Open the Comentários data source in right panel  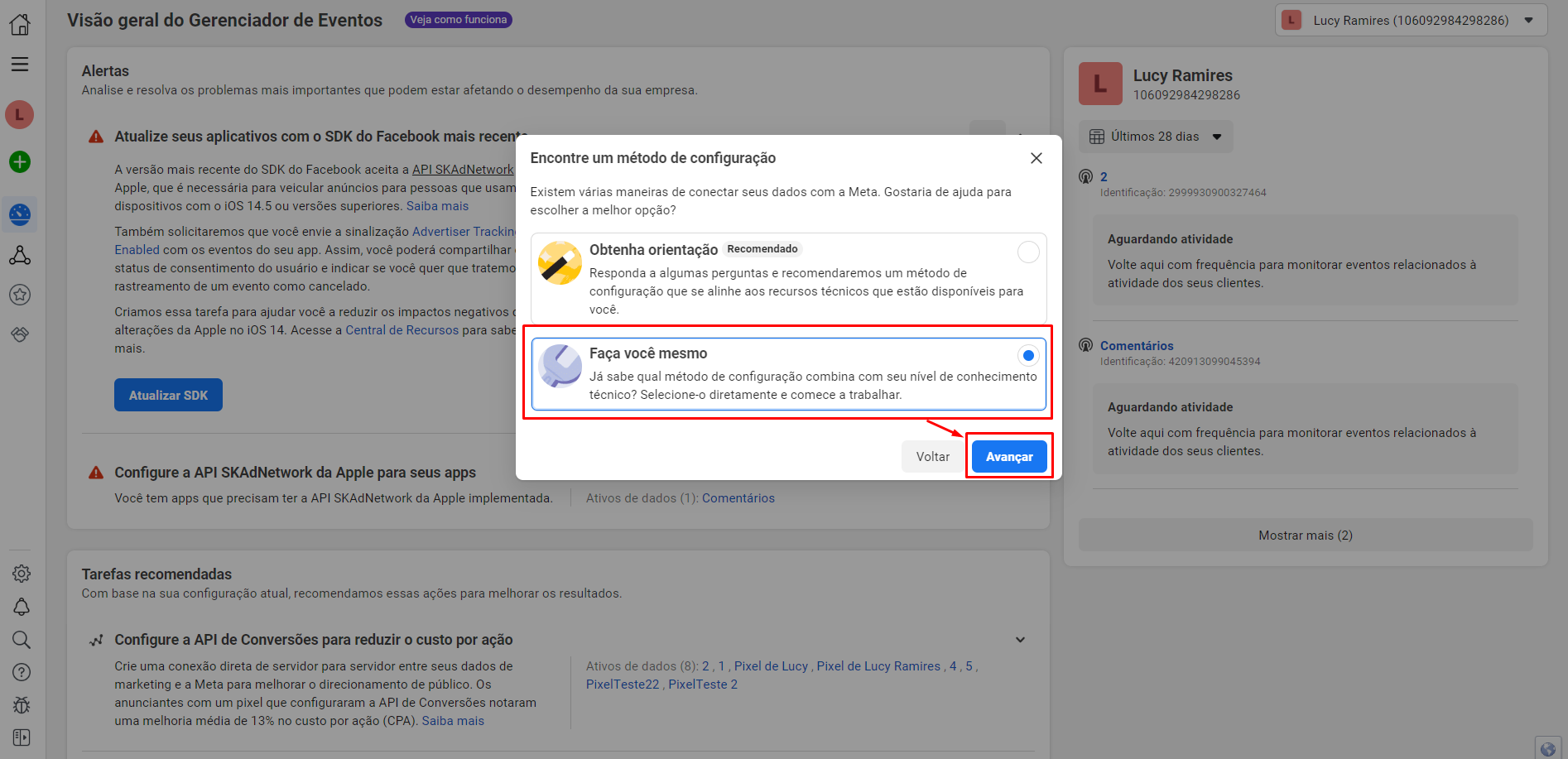(1137, 345)
